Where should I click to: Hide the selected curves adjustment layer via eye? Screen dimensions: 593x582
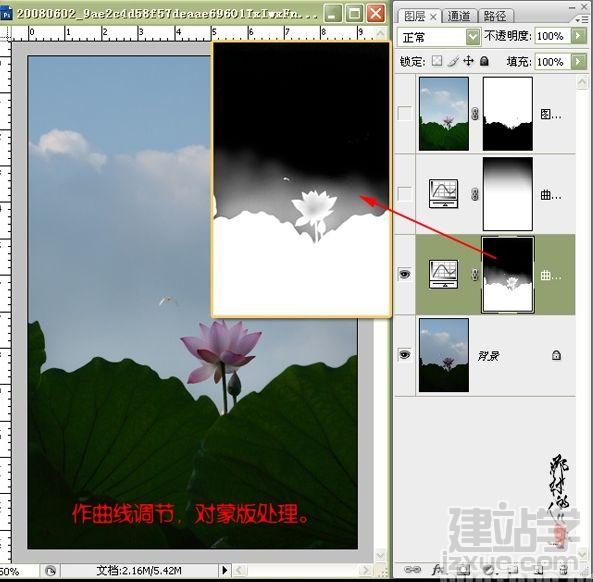[x=404, y=274]
